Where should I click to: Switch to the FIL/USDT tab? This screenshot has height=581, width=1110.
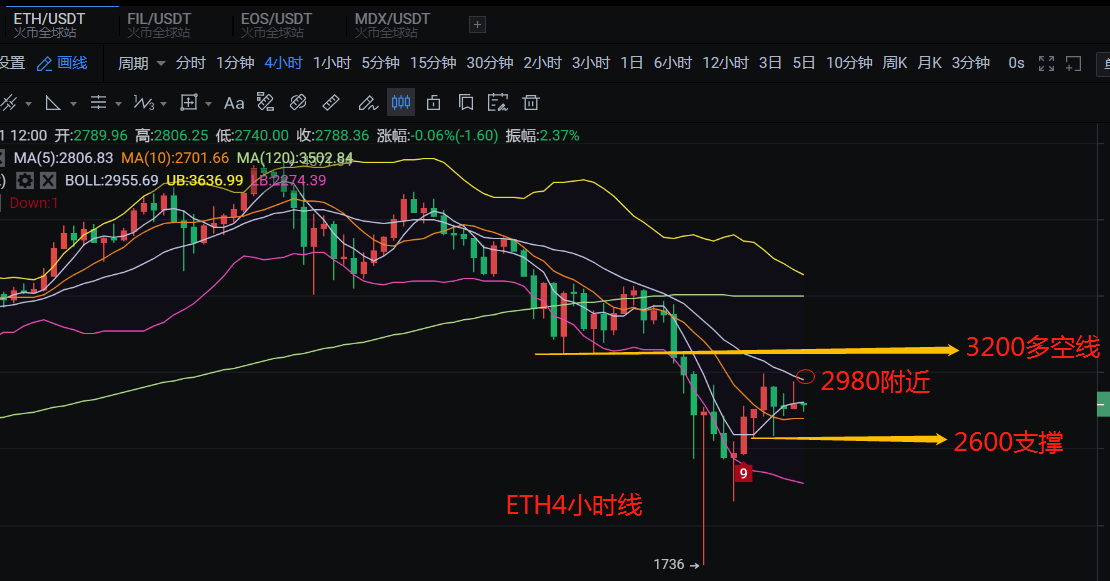[162, 25]
